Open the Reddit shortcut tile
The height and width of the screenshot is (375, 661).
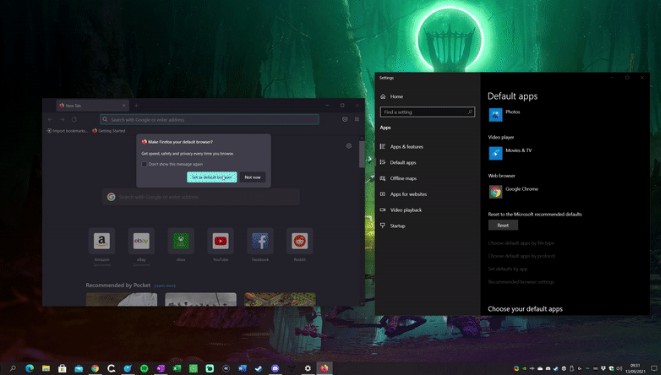pos(300,241)
